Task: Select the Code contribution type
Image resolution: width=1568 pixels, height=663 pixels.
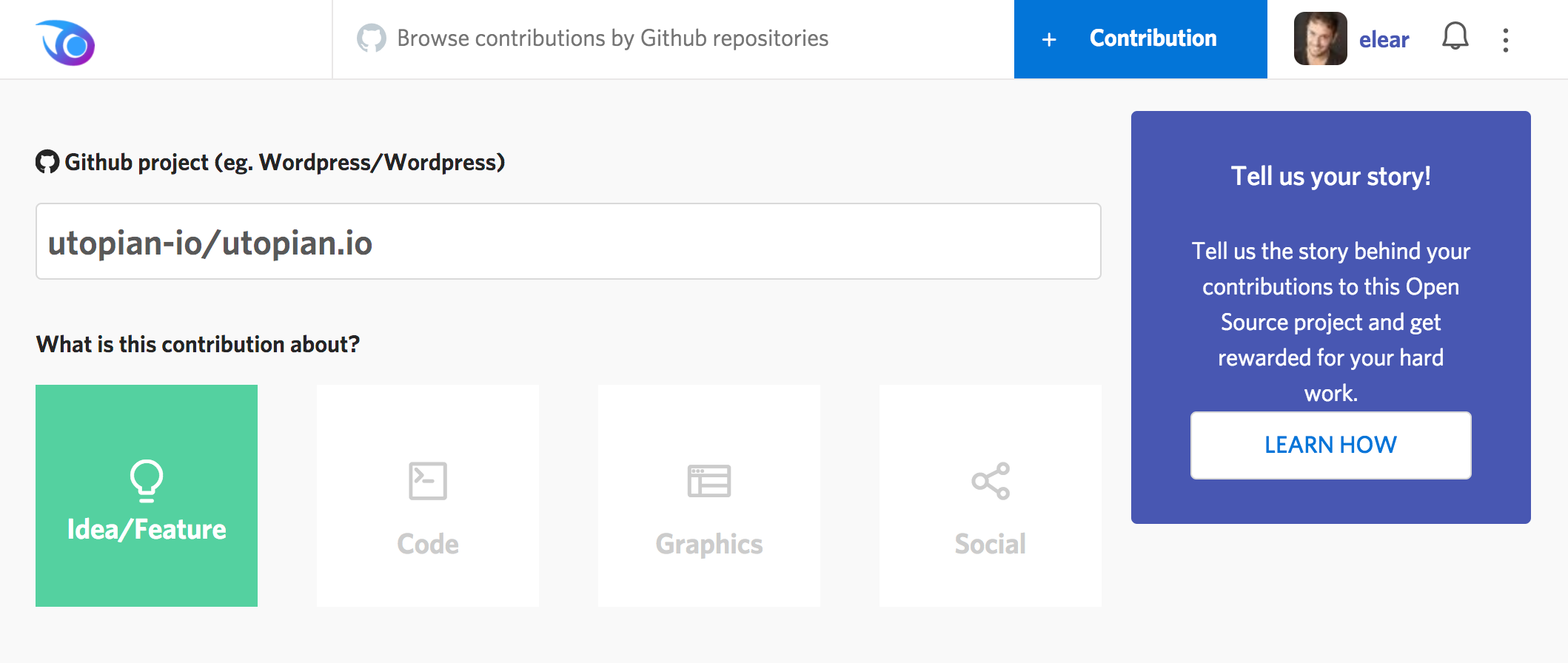Action: tap(428, 496)
